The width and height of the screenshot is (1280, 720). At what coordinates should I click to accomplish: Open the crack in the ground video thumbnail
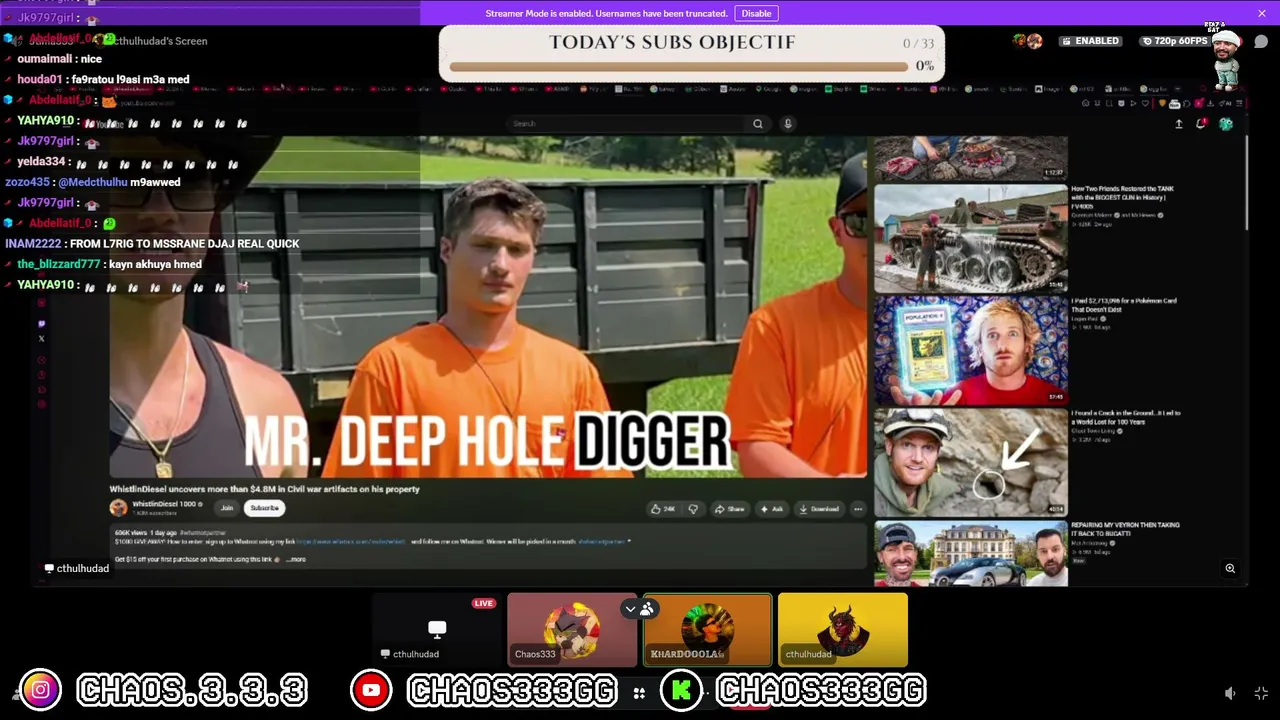point(971,463)
